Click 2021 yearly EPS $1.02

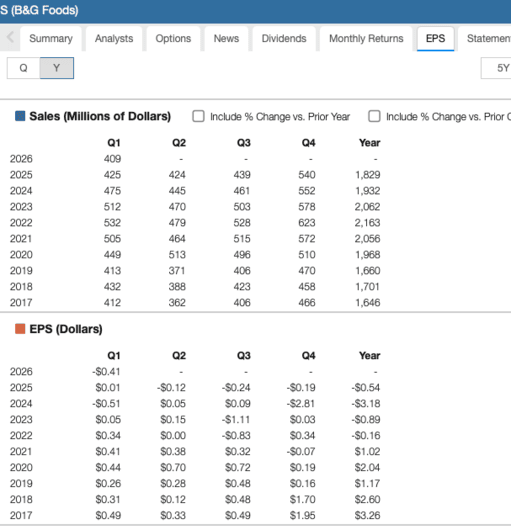click(x=367, y=451)
